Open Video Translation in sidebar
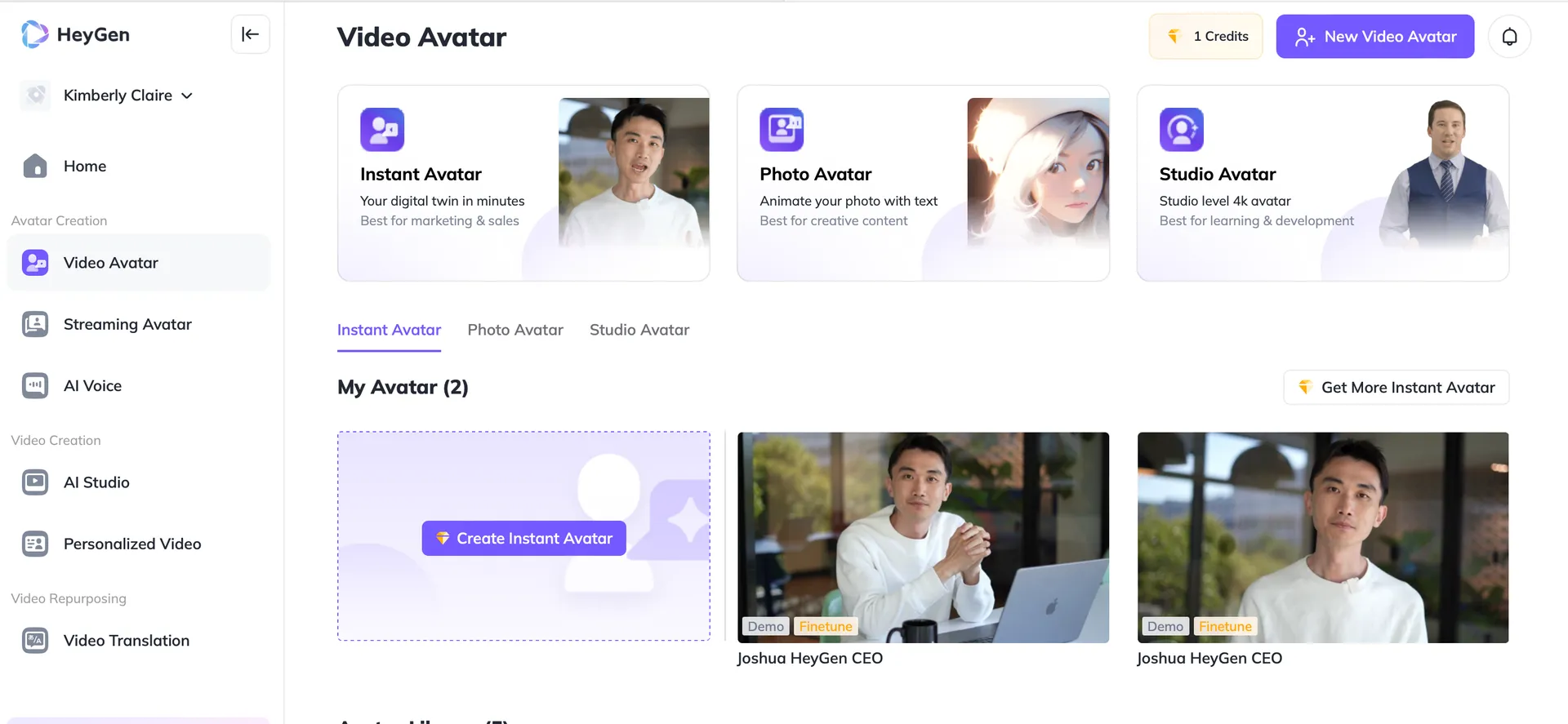 click(126, 641)
